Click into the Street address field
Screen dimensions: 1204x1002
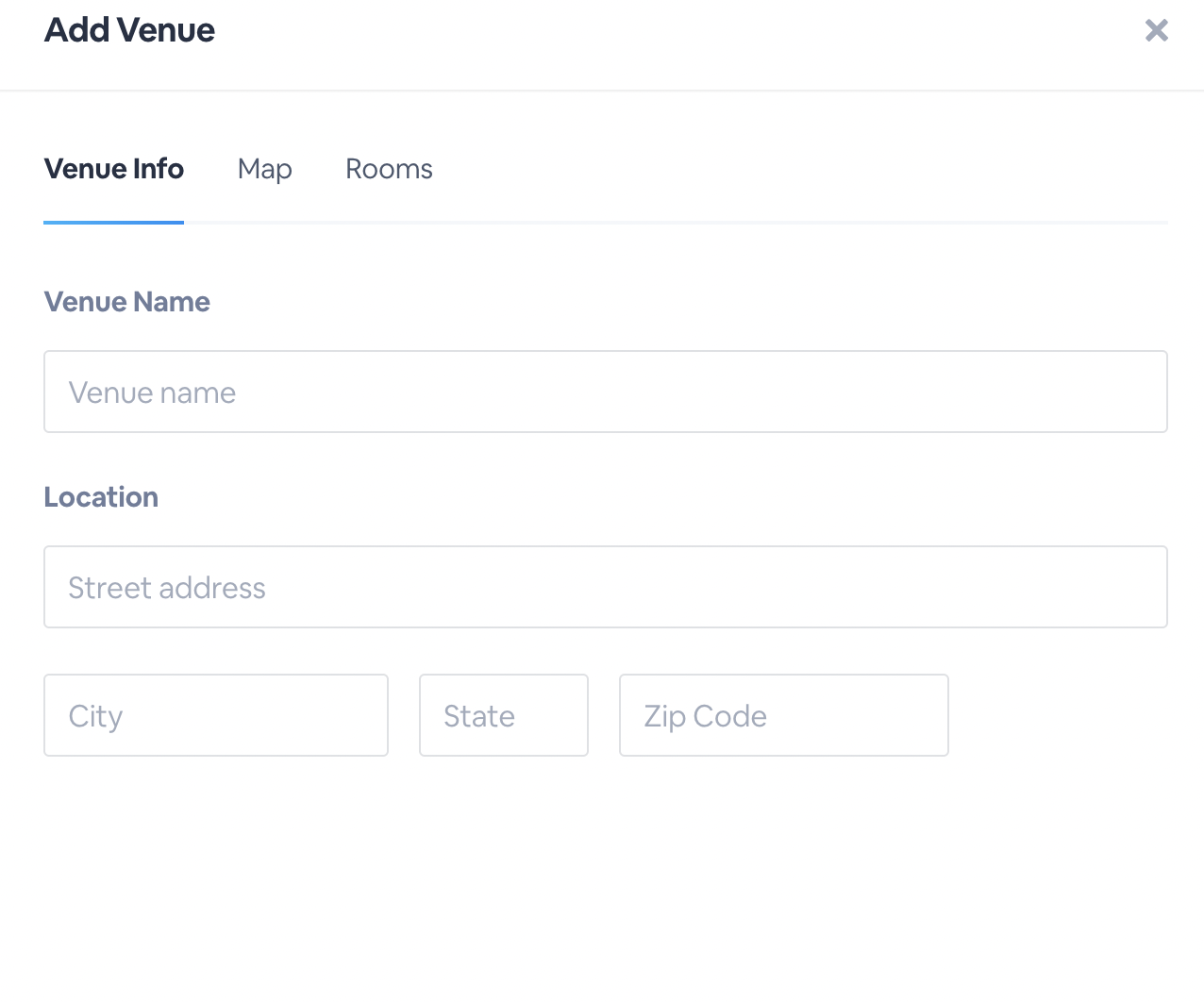point(606,587)
